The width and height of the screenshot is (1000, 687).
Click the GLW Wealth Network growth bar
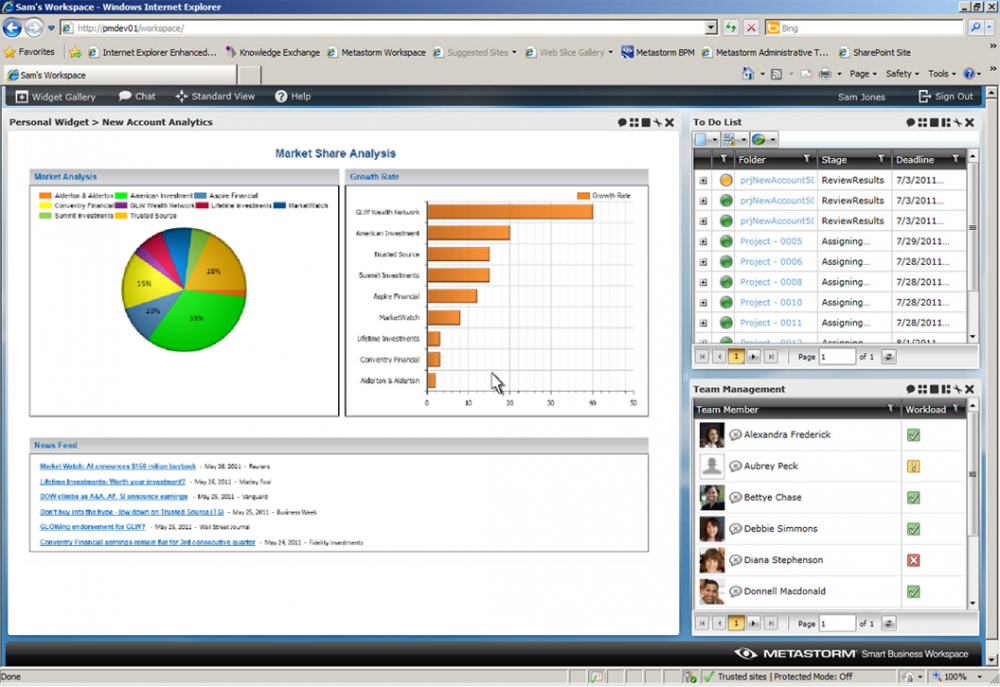point(510,212)
